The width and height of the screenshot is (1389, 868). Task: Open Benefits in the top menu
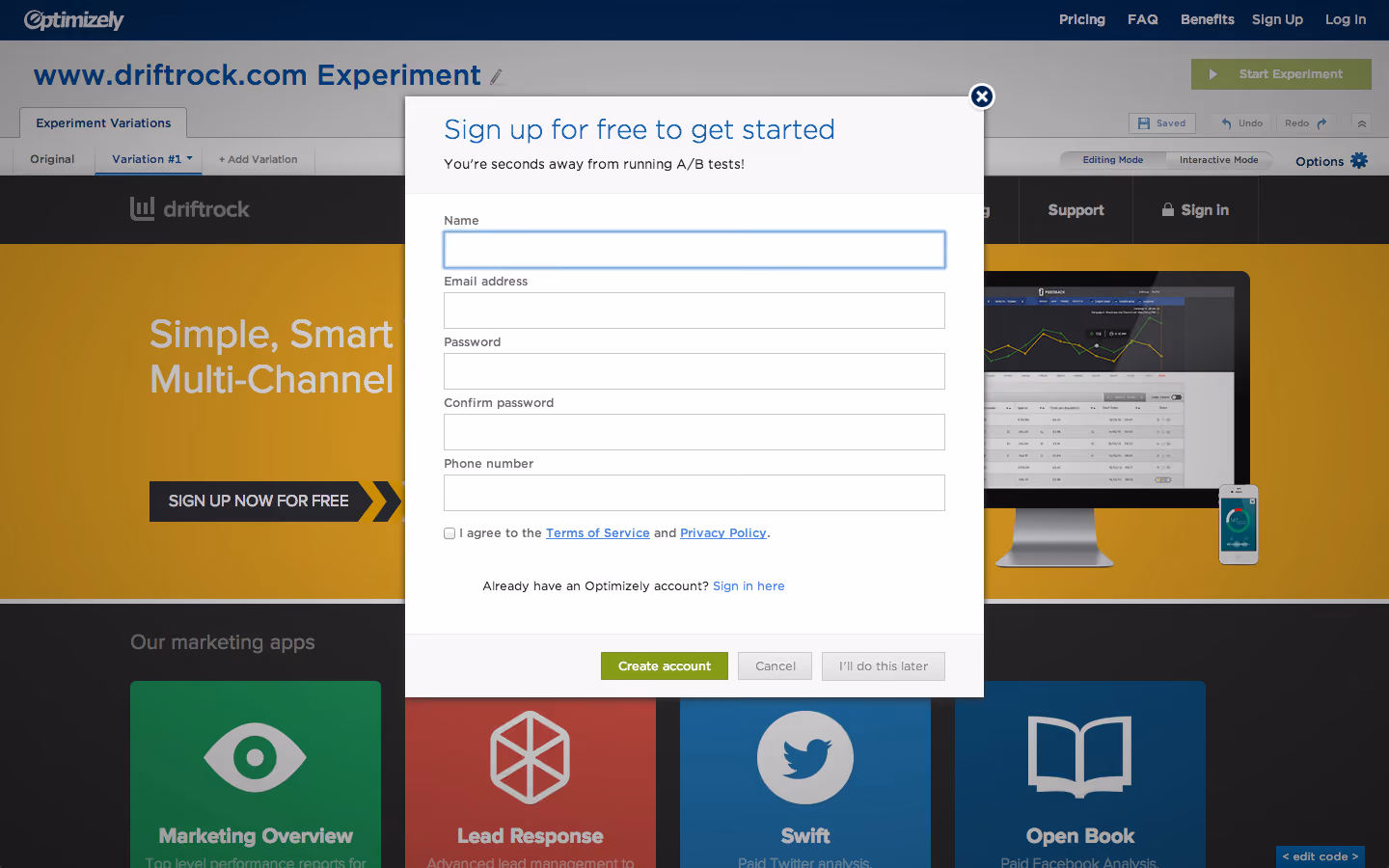(1208, 19)
